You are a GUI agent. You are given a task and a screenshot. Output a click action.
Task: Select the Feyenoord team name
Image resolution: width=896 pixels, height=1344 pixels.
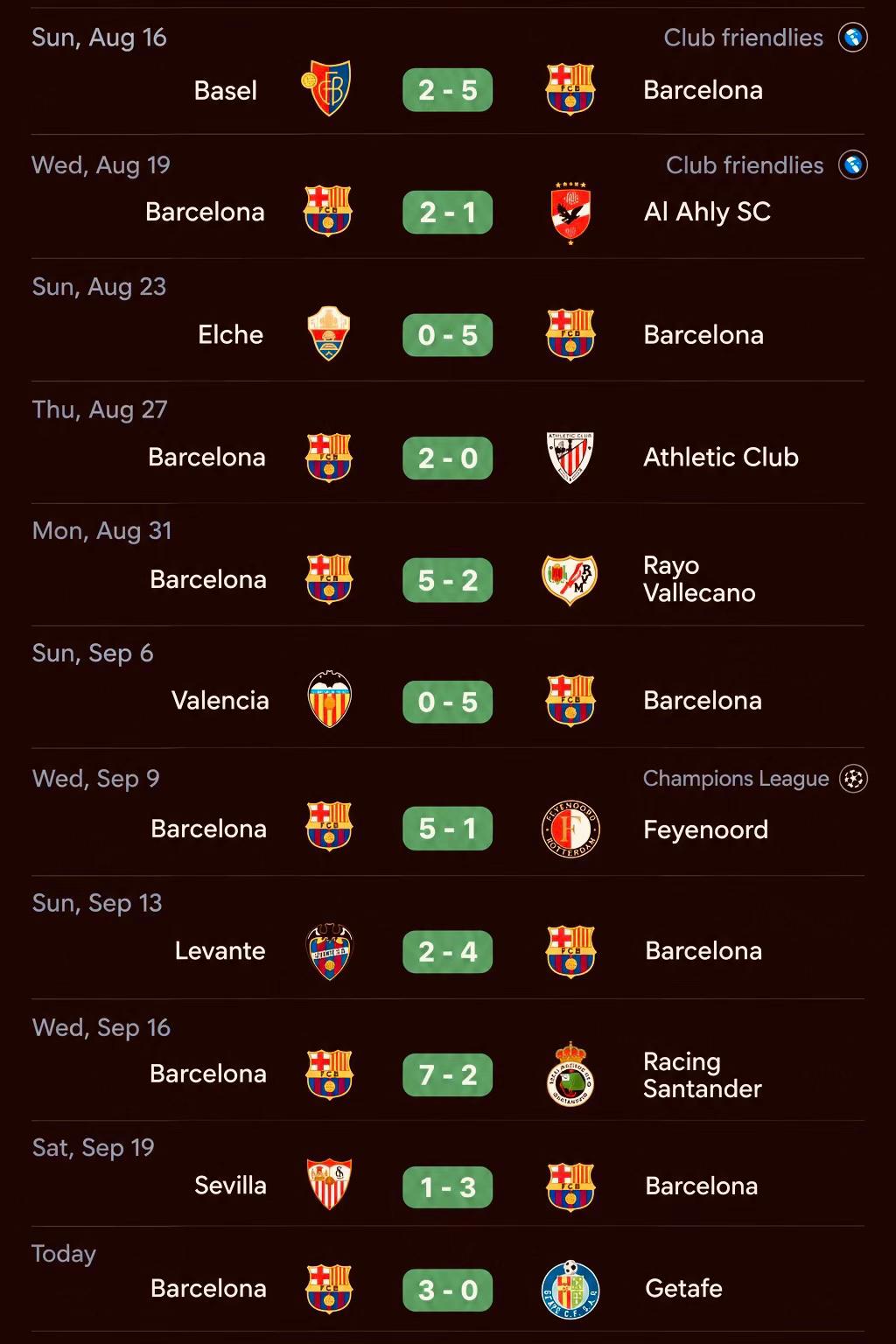[705, 829]
